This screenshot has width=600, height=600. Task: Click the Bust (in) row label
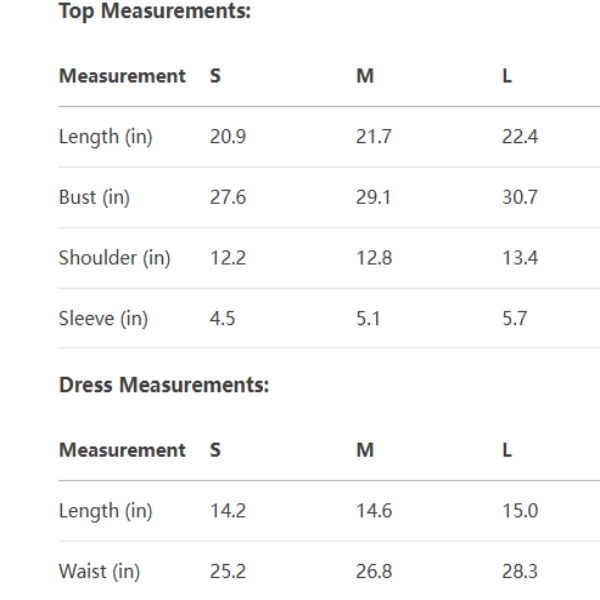(x=94, y=198)
